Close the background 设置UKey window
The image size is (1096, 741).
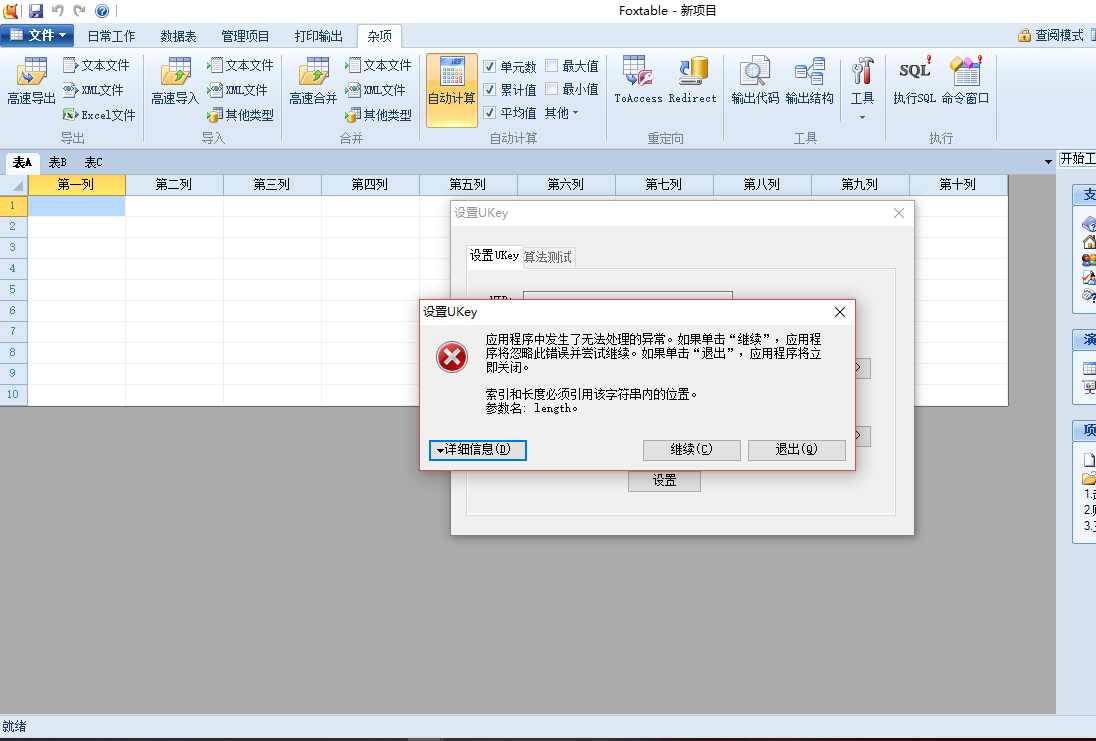[899, 213]
